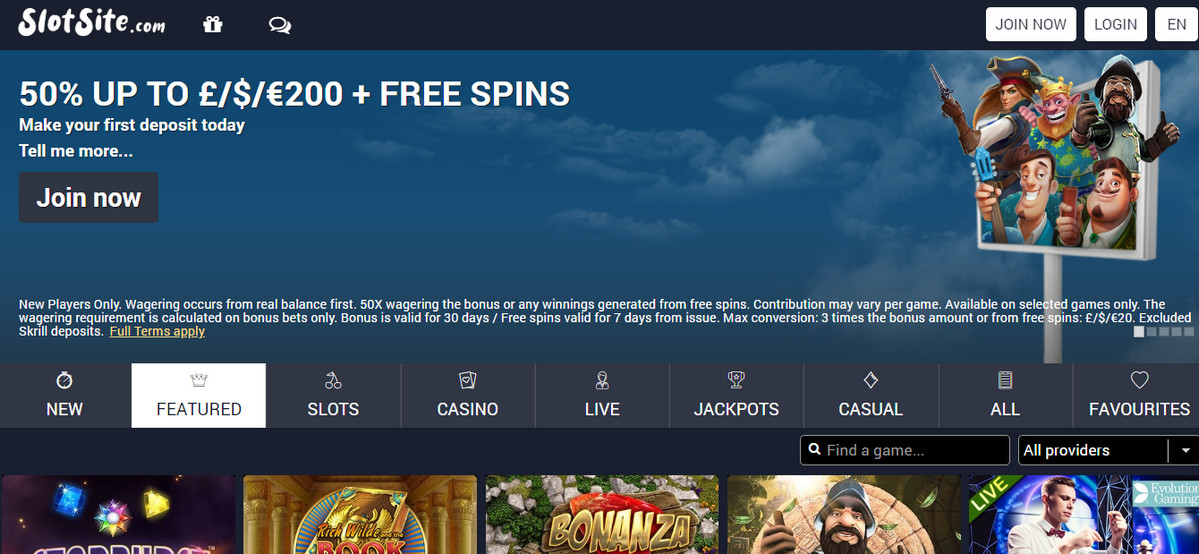The height and width of the screenshot is (554, 1199).
Task: Select the second banner slide indicator
Action: tap(1152, 331)
